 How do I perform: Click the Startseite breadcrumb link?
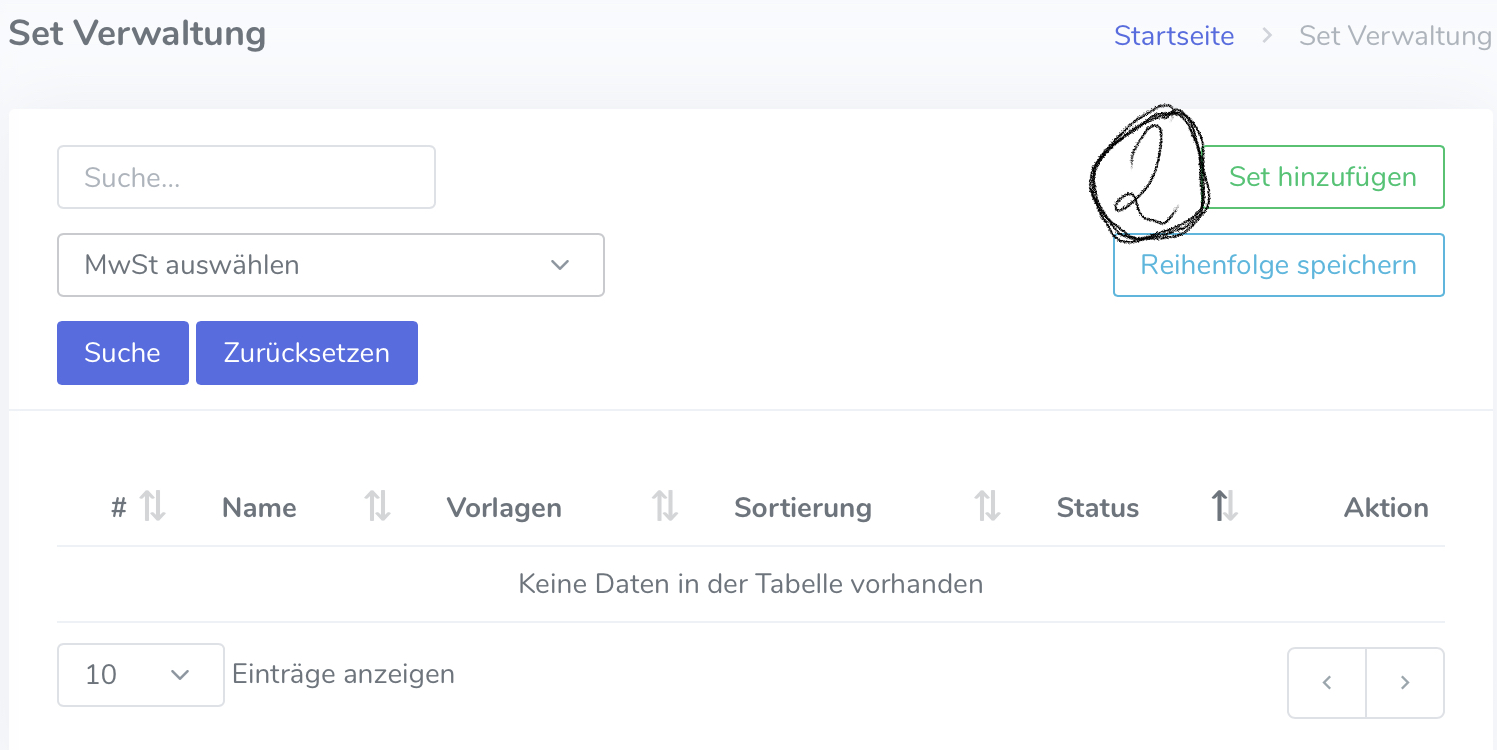(x=1174, y=36)
